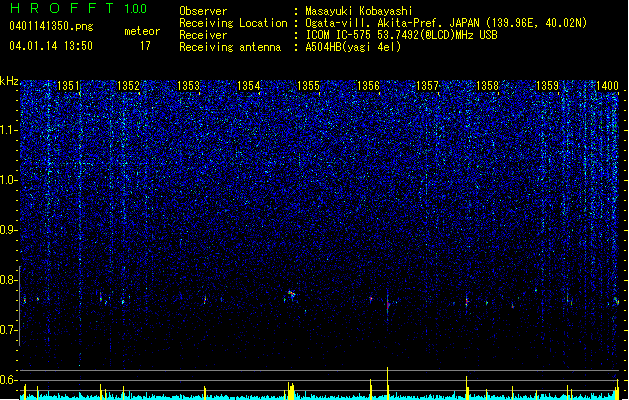Image resolution: width=629 pixels, height=400 pixels.
Task: Click the 0.6 kHz frequency tick label
Action: 9,380
